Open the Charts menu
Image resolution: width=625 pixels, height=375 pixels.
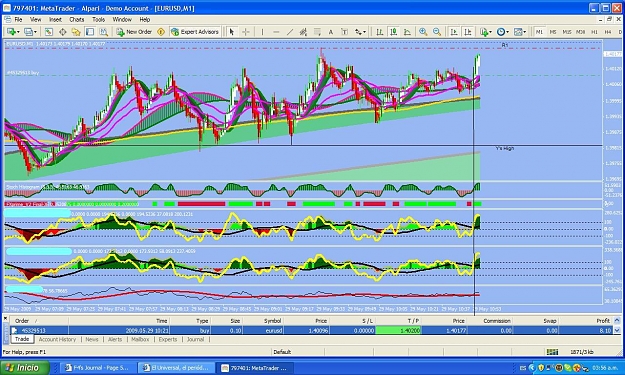tap(77, 20)
